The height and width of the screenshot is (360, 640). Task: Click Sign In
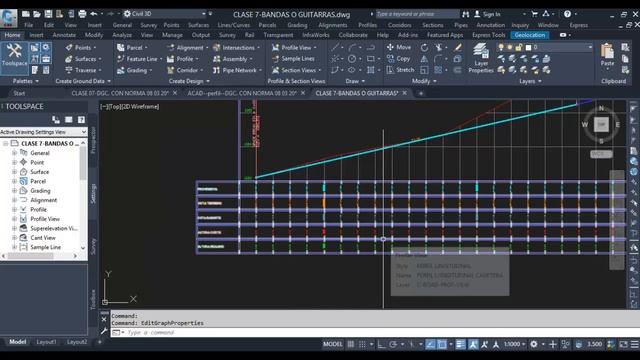pyautogui.click(x=487, y=14)
